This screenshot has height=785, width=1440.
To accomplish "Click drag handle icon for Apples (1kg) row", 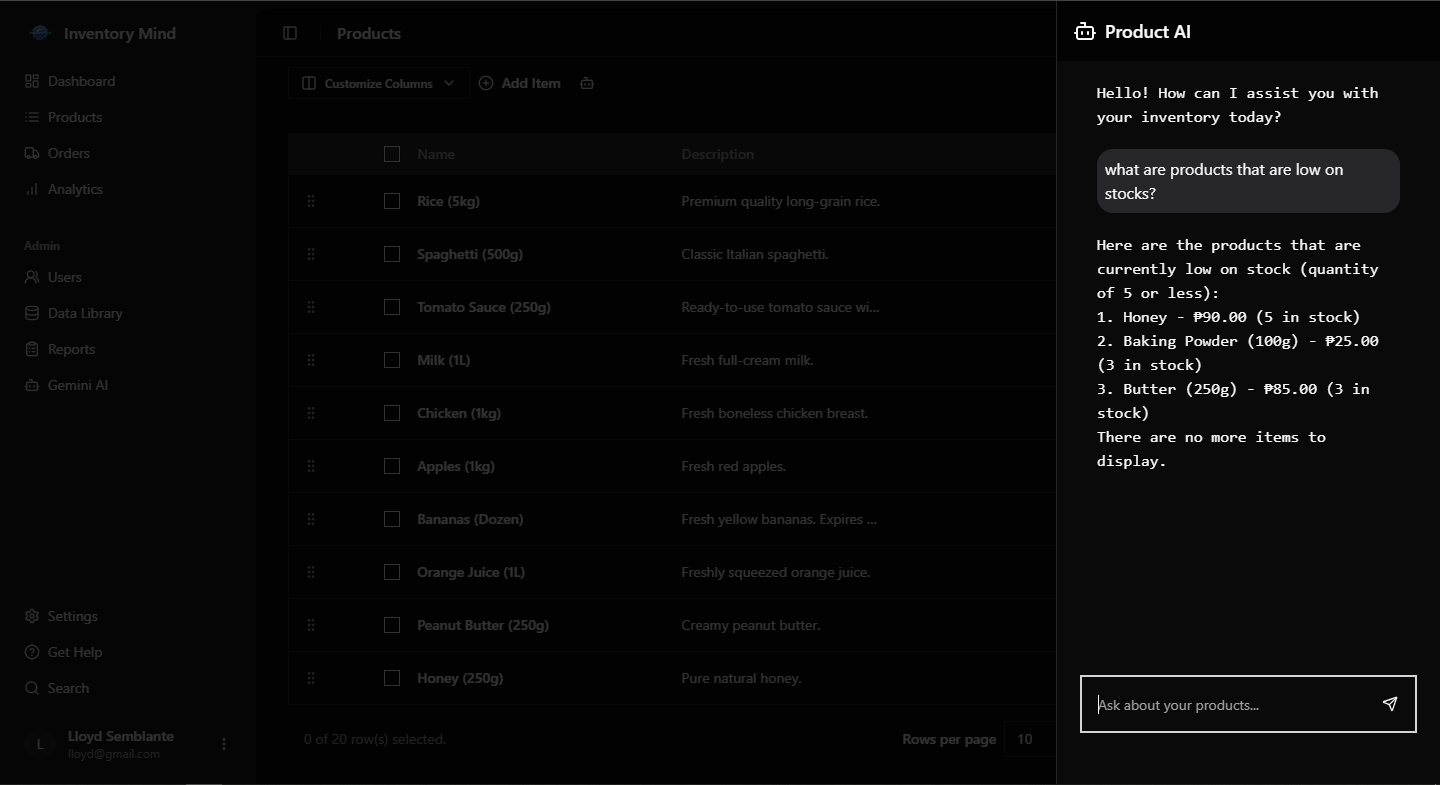I will pyautogui.click(x=311, y=466).
